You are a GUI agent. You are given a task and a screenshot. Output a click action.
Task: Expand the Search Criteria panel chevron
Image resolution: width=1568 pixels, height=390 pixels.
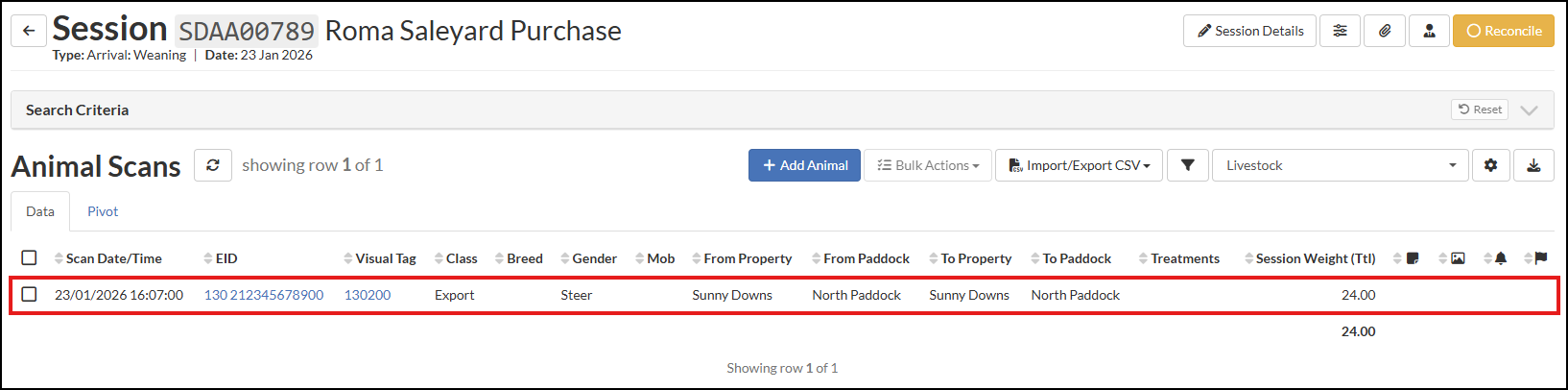click(1530, 110)
